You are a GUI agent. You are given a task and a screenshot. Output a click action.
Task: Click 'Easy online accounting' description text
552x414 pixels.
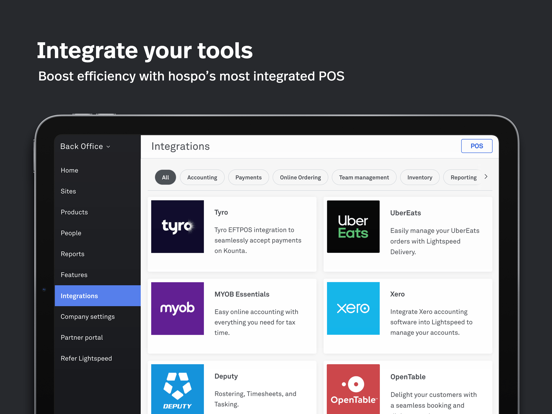click(256, 322)
